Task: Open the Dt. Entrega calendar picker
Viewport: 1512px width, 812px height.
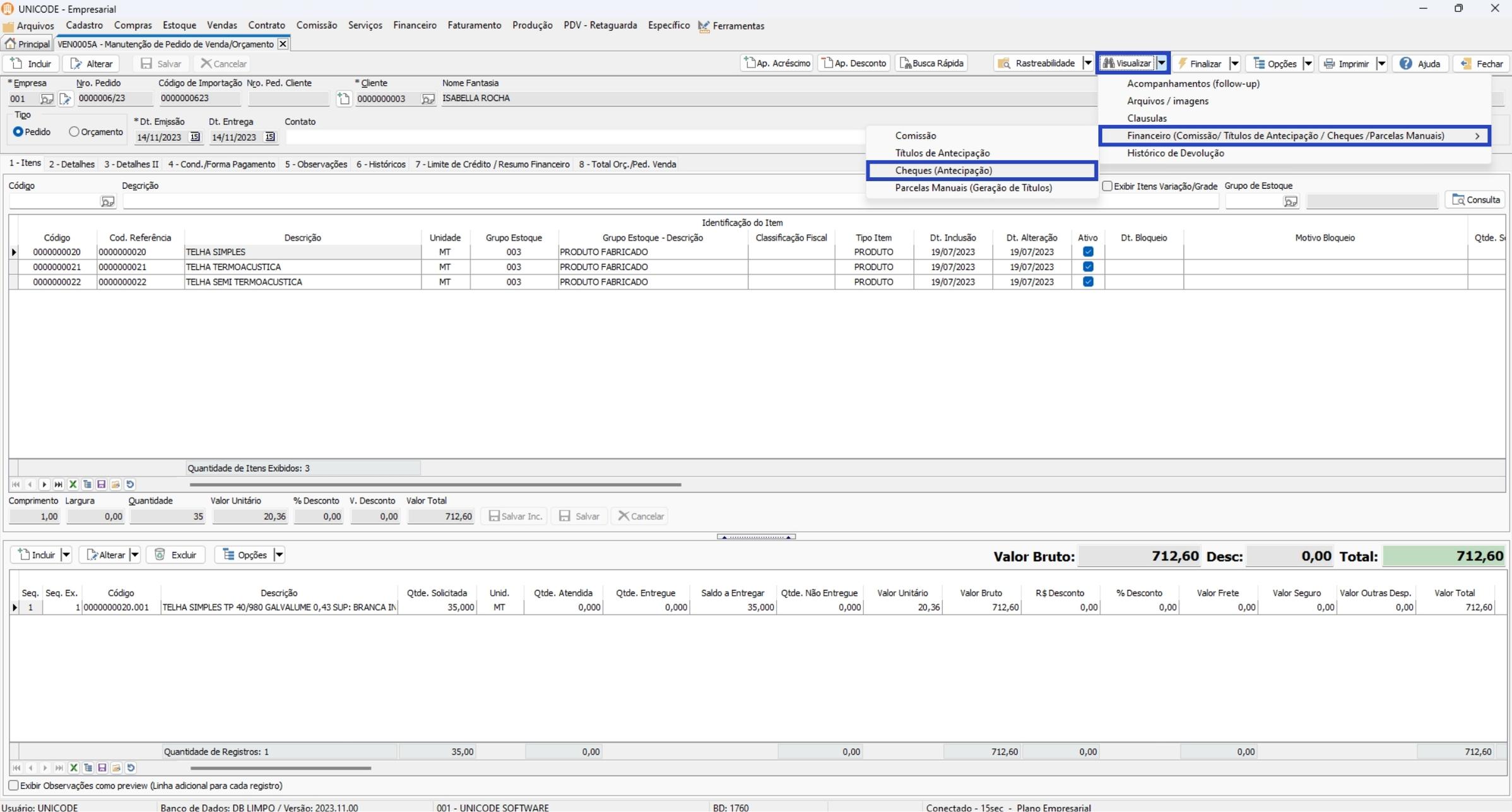Action: pyautogui.click(x=270, y=137)
